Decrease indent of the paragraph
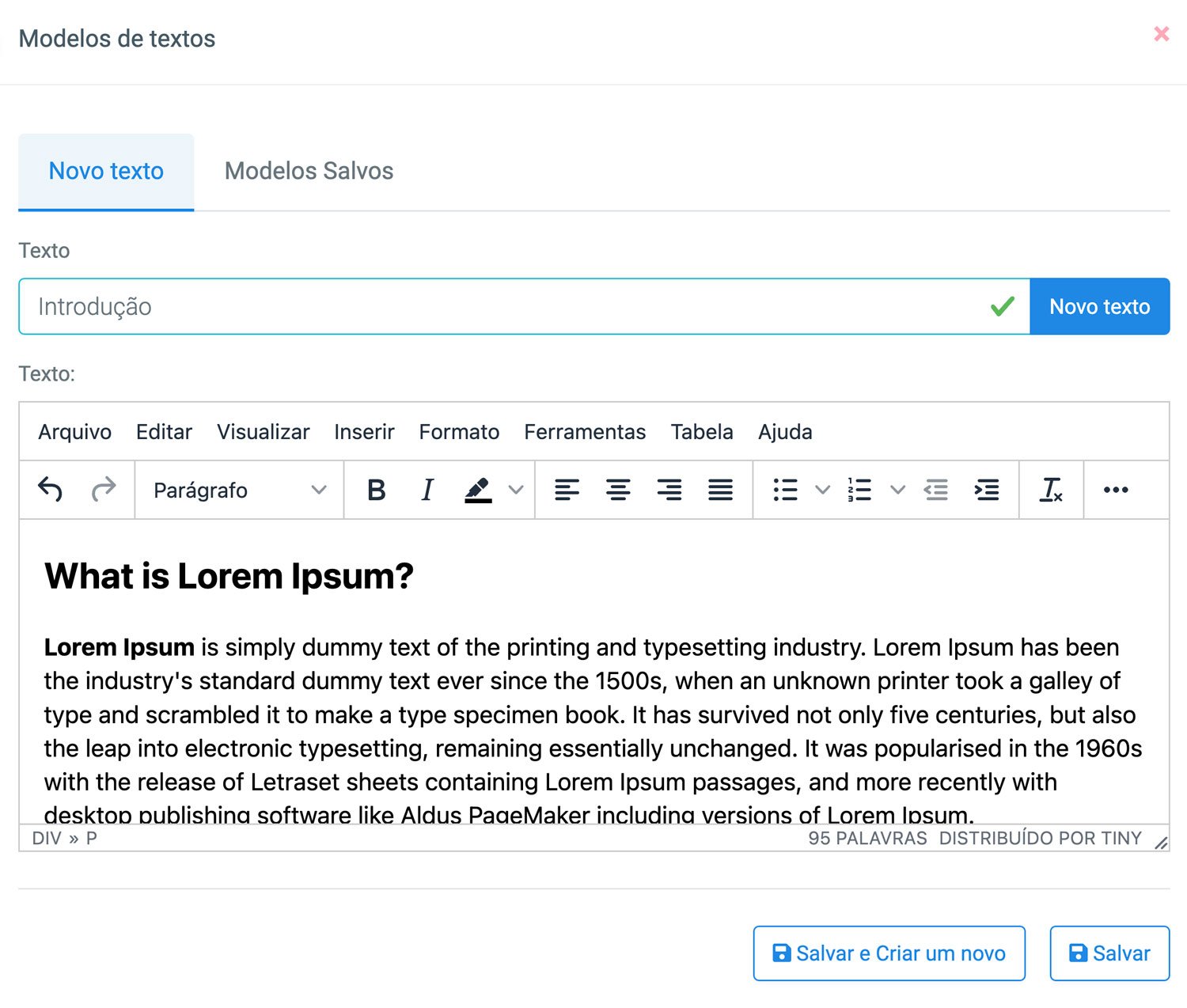Image resolution: width=1187 pixels, height=1008 pixels. [x=936, y=490]
